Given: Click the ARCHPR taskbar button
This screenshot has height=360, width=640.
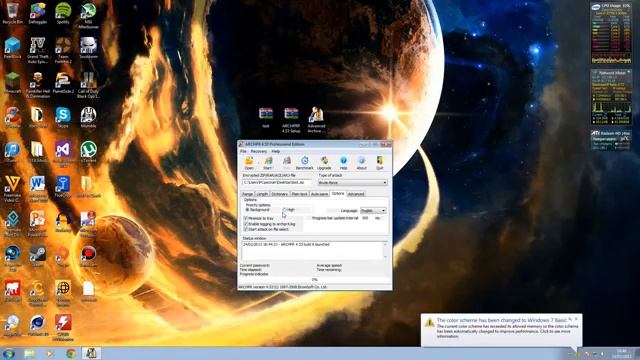Looking at the screenshot, I should pos(91,353).
